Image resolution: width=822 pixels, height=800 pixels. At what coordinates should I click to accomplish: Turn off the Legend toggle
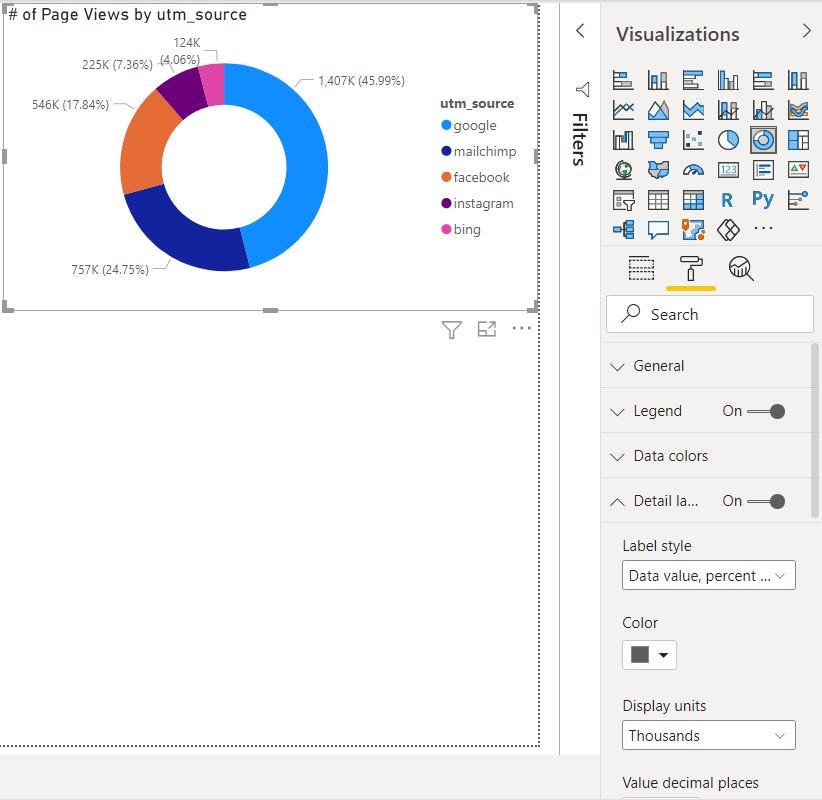pyautogui.click(x=766, y=412)
